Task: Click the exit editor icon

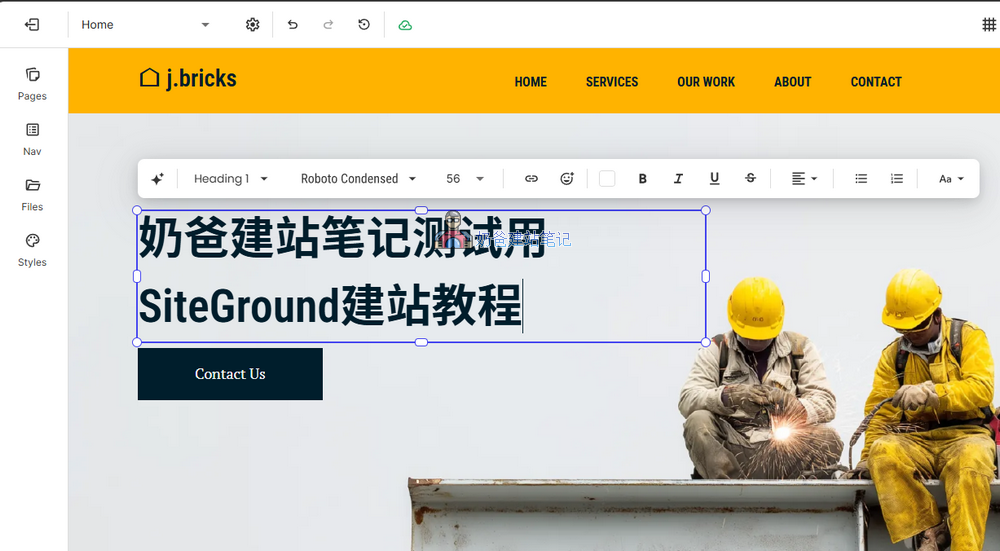Action: [x=32, y=25]
